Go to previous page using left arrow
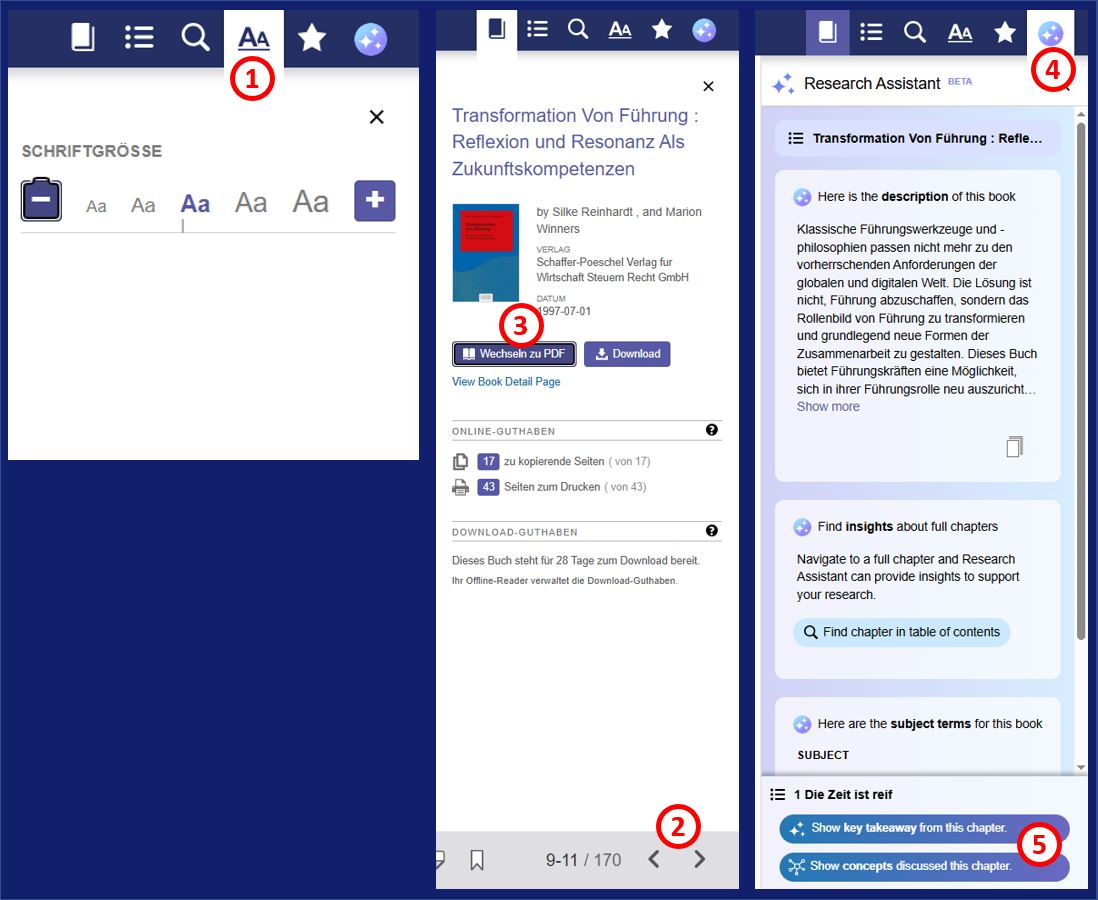Image resolution: width=1098 pixels, height=900 pixels. 654,859
